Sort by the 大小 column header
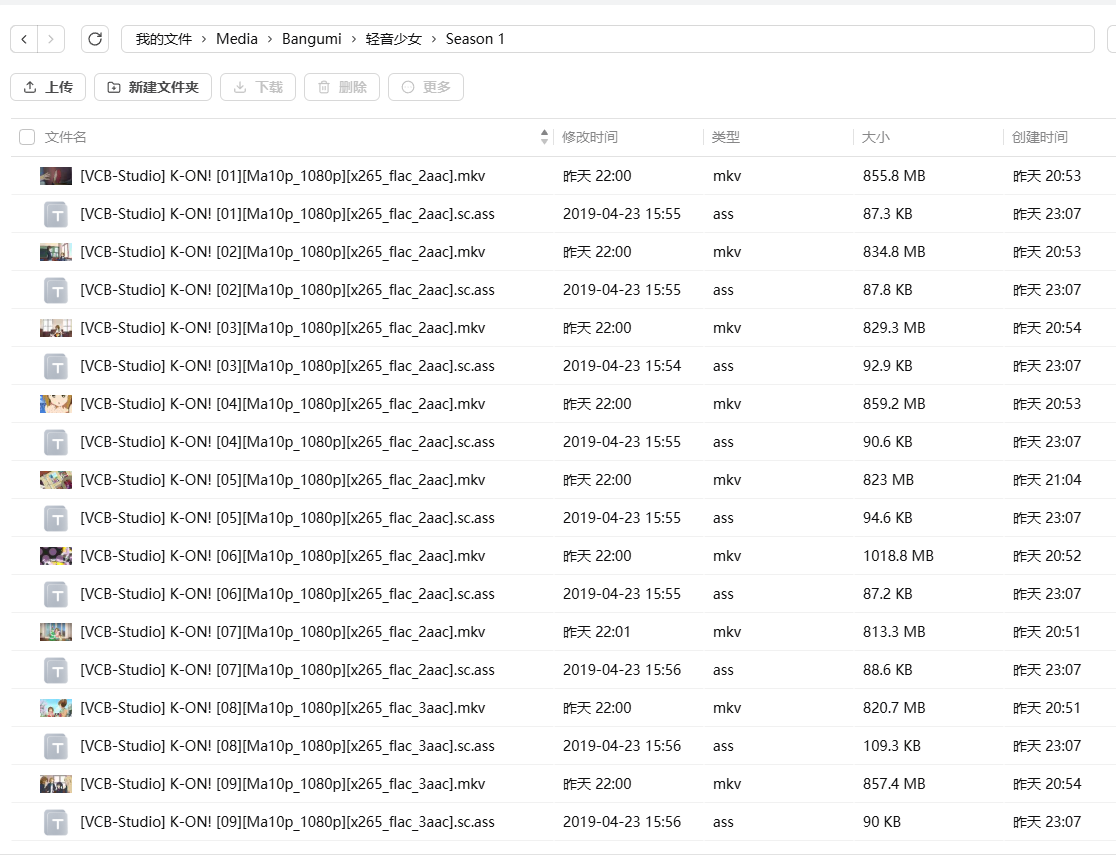This screenshot has height=862, width=1116. tap(875, 137)
